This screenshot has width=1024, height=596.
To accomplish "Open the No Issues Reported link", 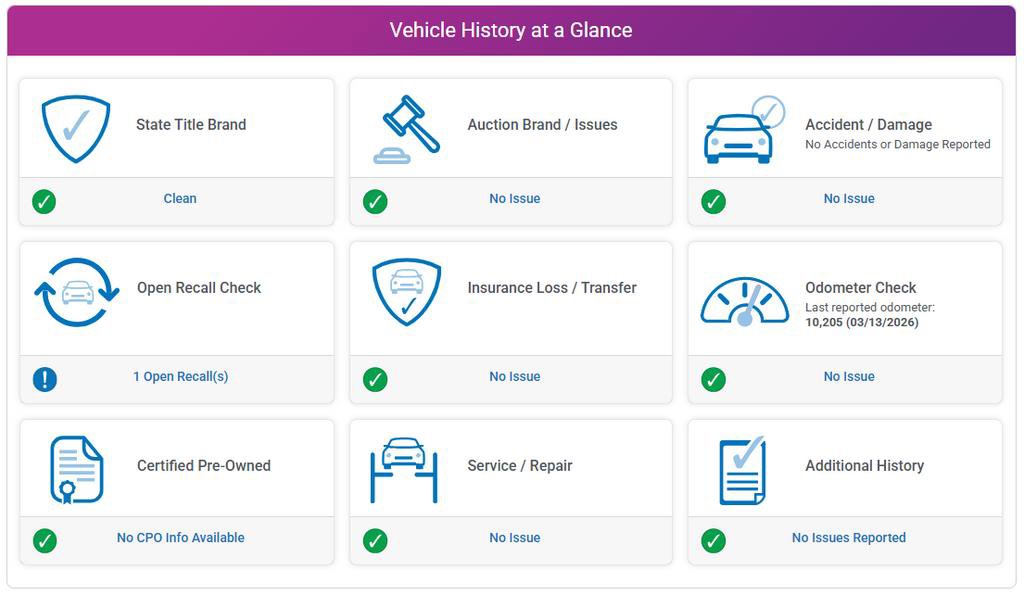I will (849, 538).
